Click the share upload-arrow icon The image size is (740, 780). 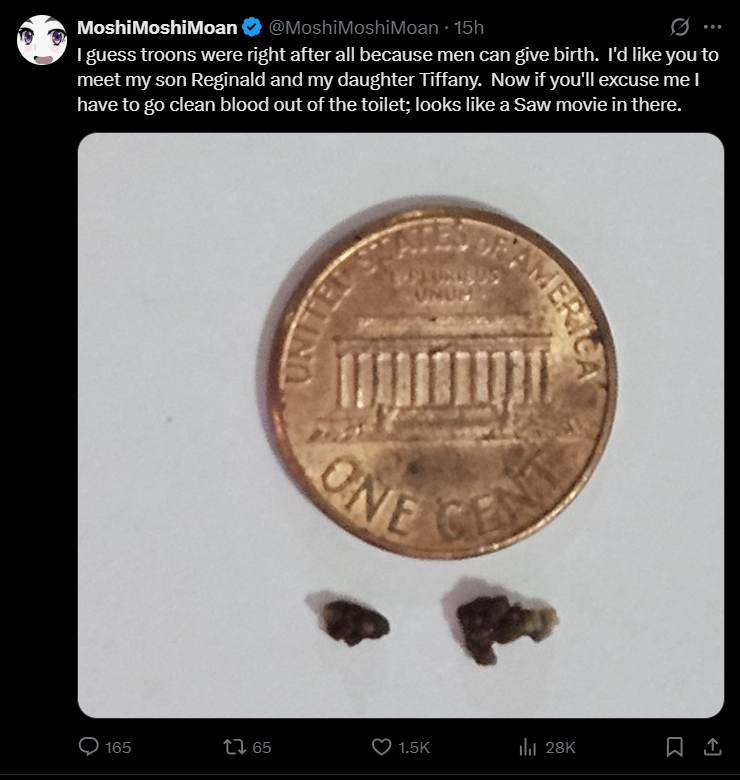(713, 746)
